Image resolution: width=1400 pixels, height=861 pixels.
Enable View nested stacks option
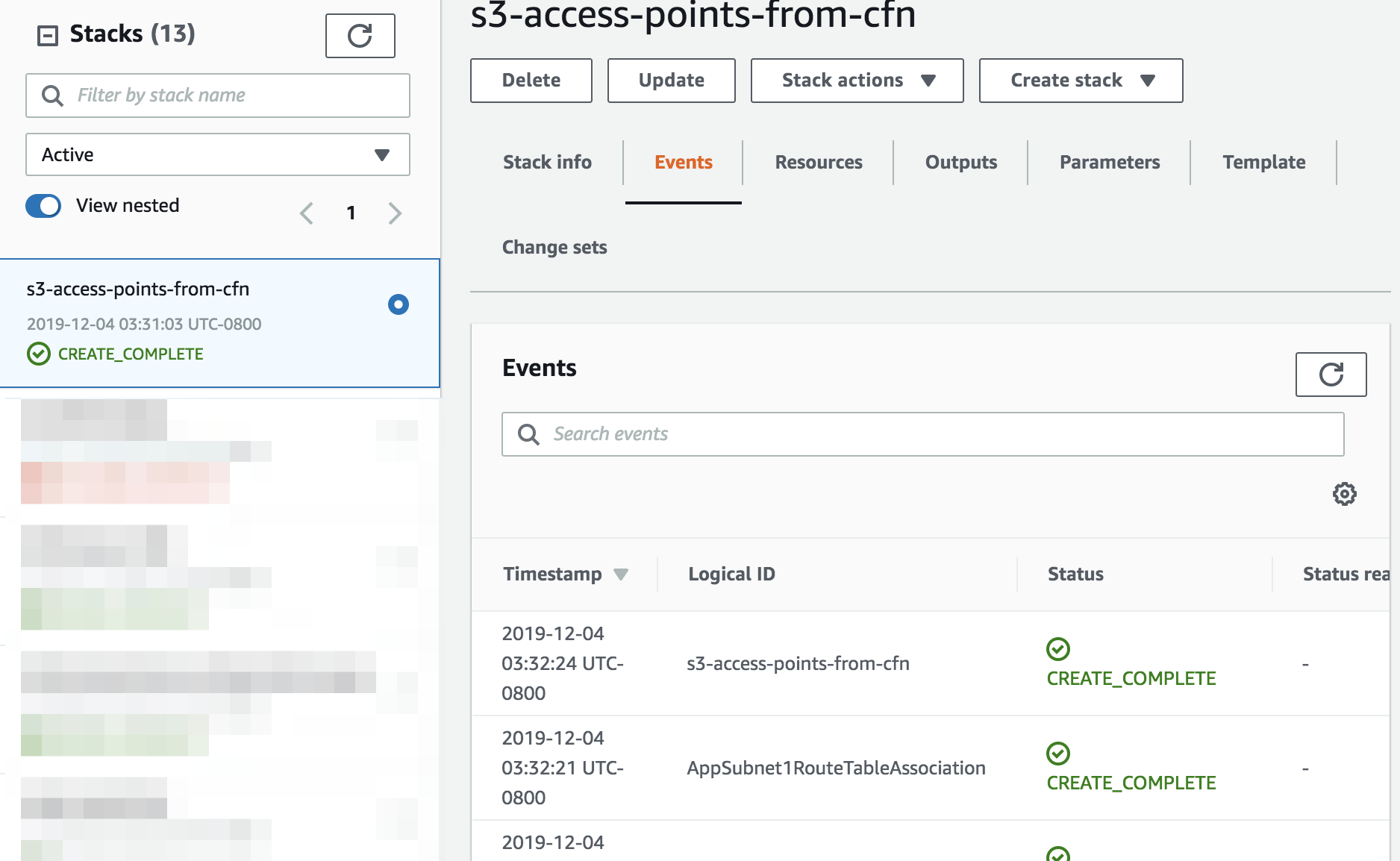43,205
